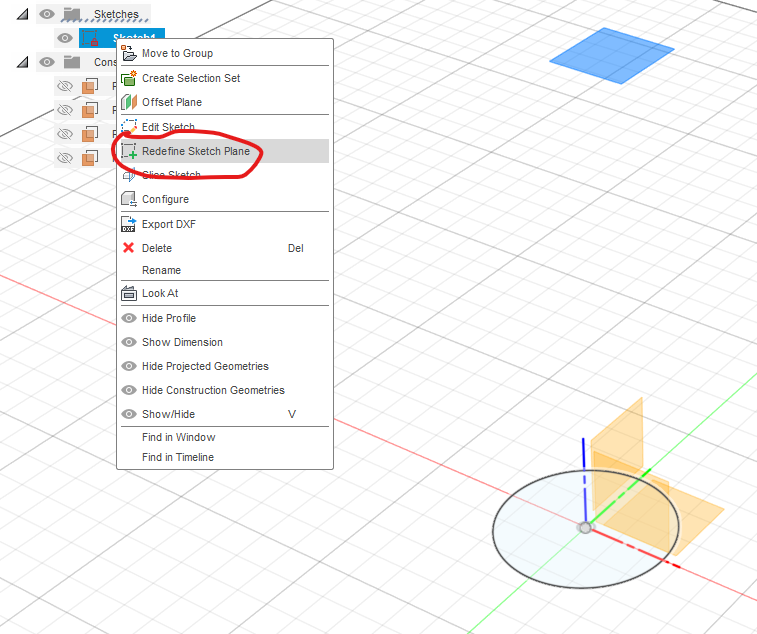
Task: Select Show Dimension in the context menu
Action: [182, 342]
